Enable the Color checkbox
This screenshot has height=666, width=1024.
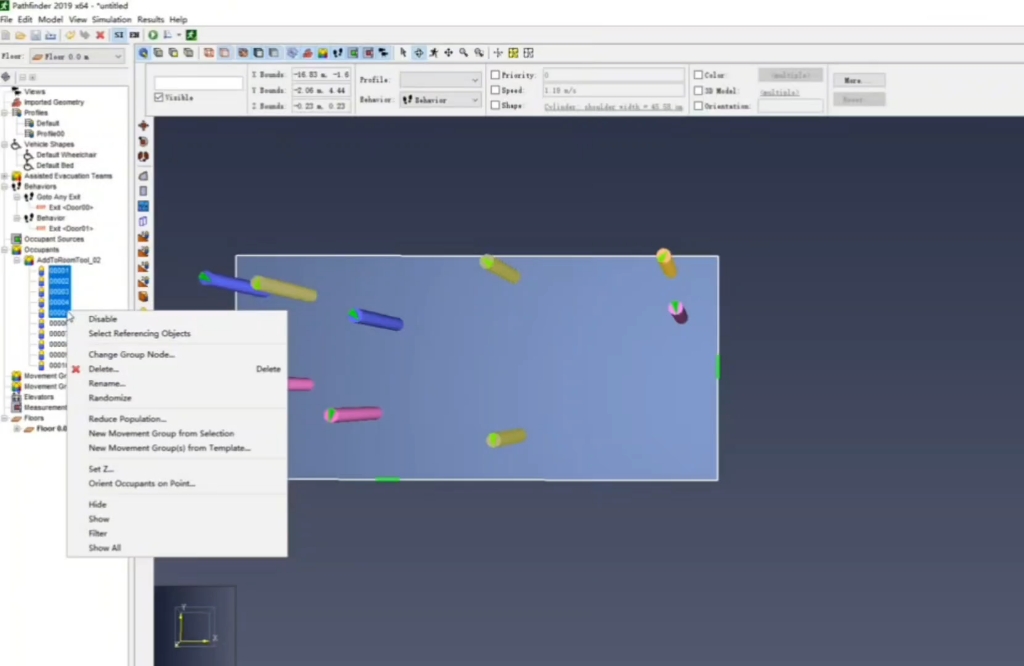(x=698, y=75)
